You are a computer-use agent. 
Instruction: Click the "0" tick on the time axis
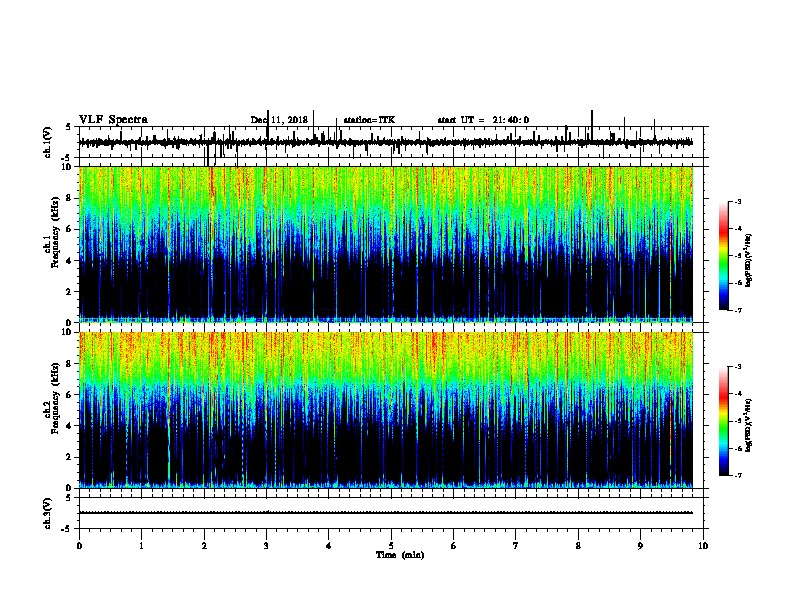(x=79, y=546)
